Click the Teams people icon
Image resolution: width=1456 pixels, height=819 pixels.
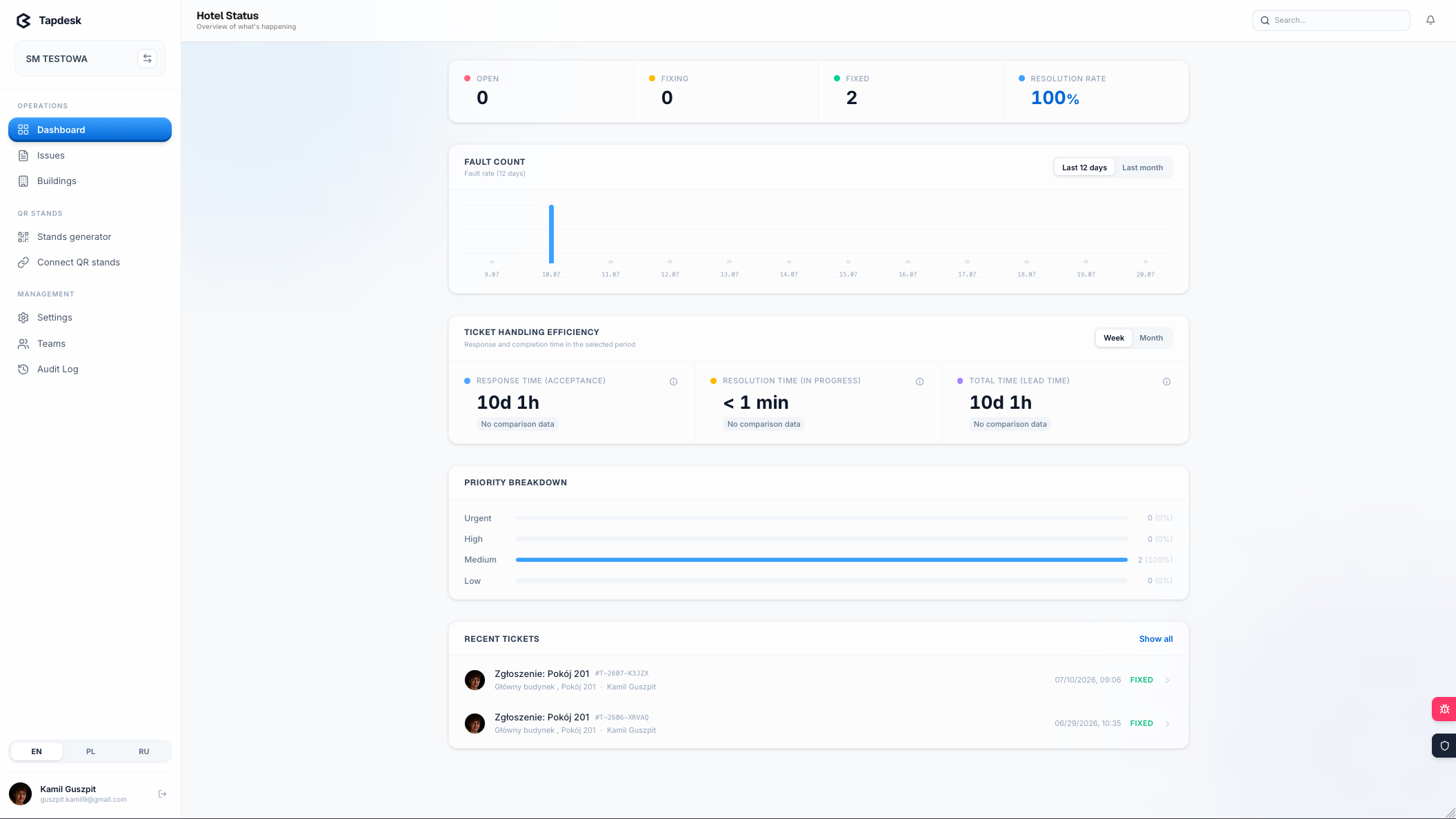(23, 343)
